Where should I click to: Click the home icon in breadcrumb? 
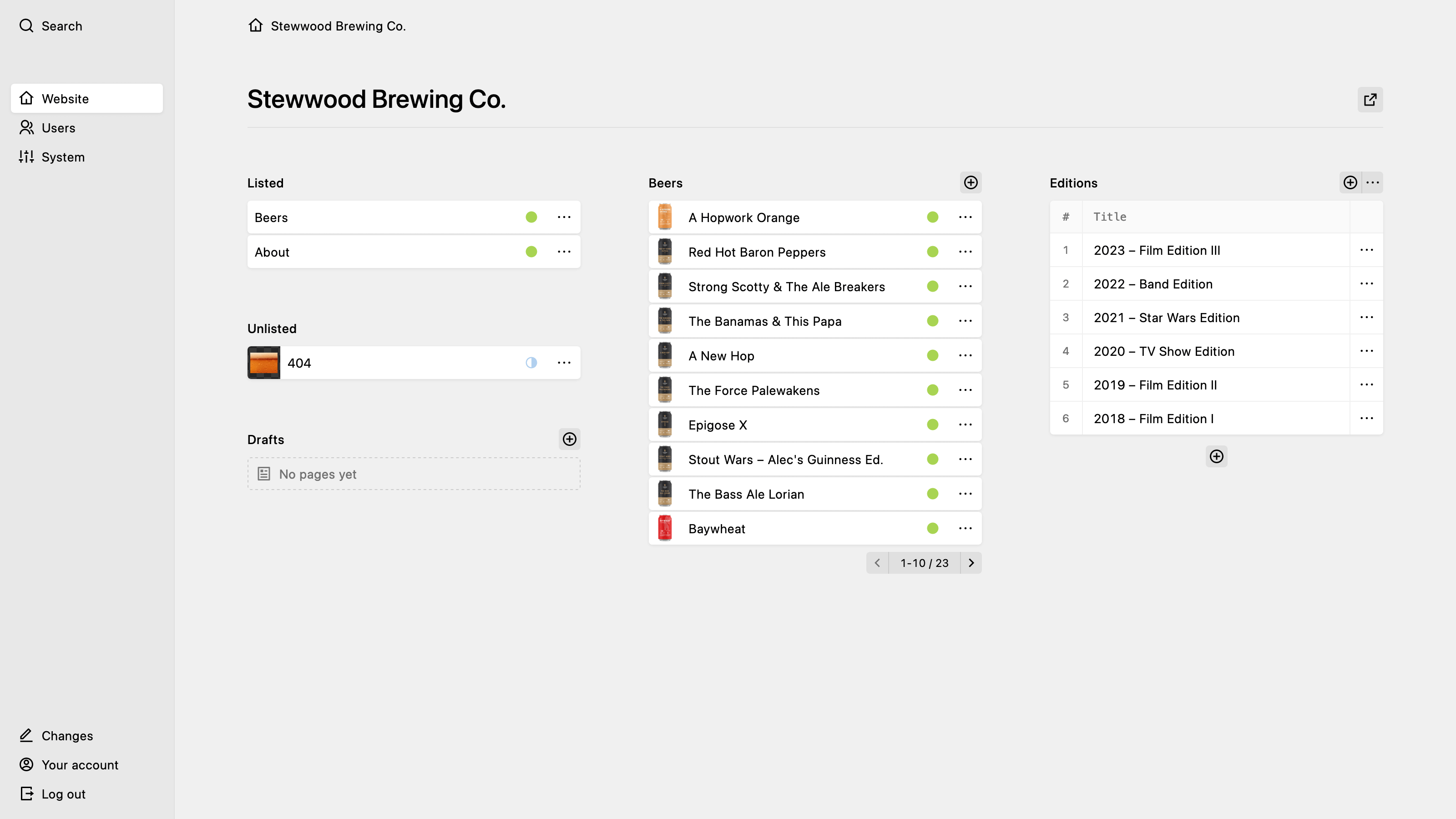[255, 26]
